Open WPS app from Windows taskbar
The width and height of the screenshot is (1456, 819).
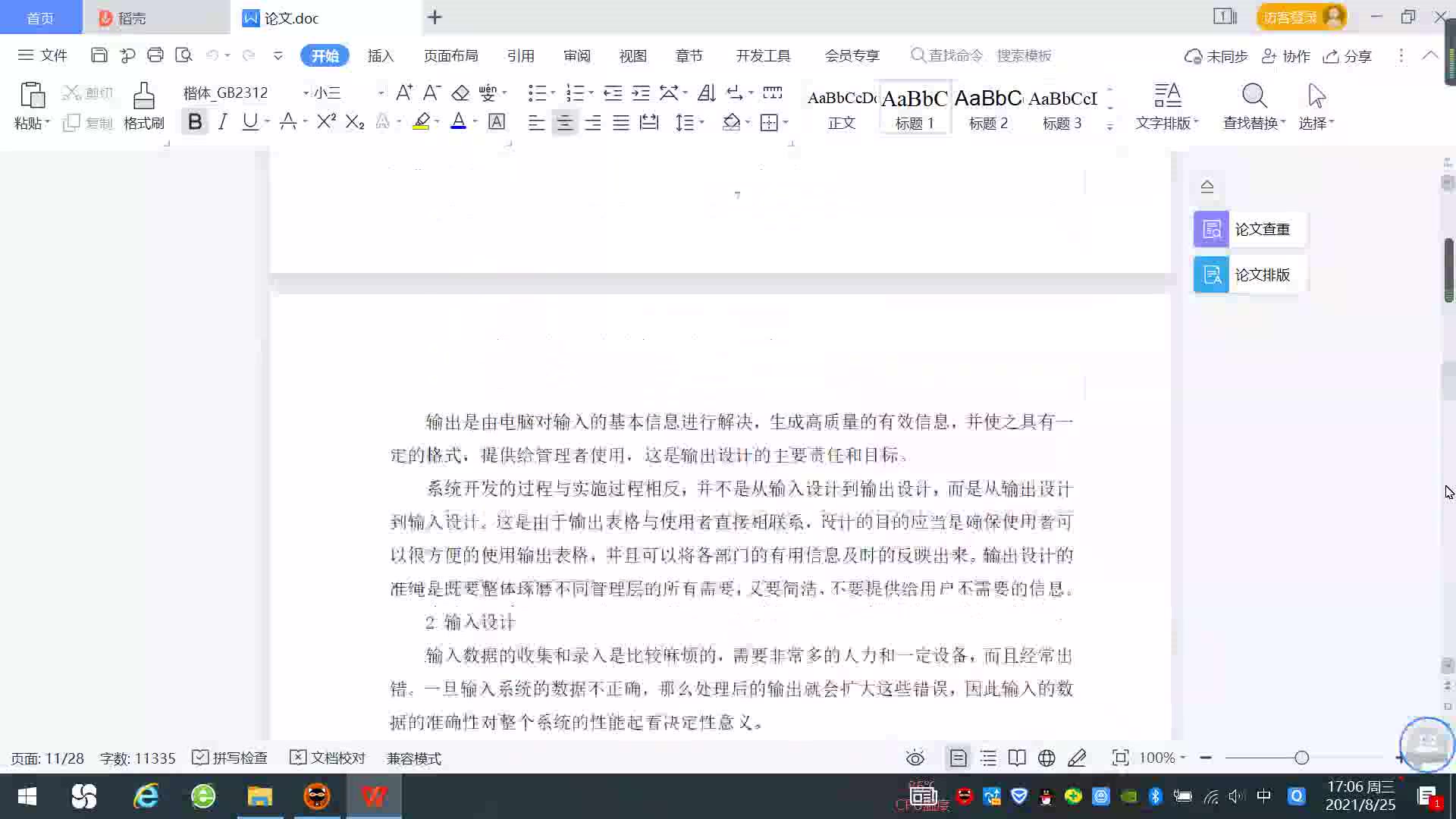click(x=374, y=796)
